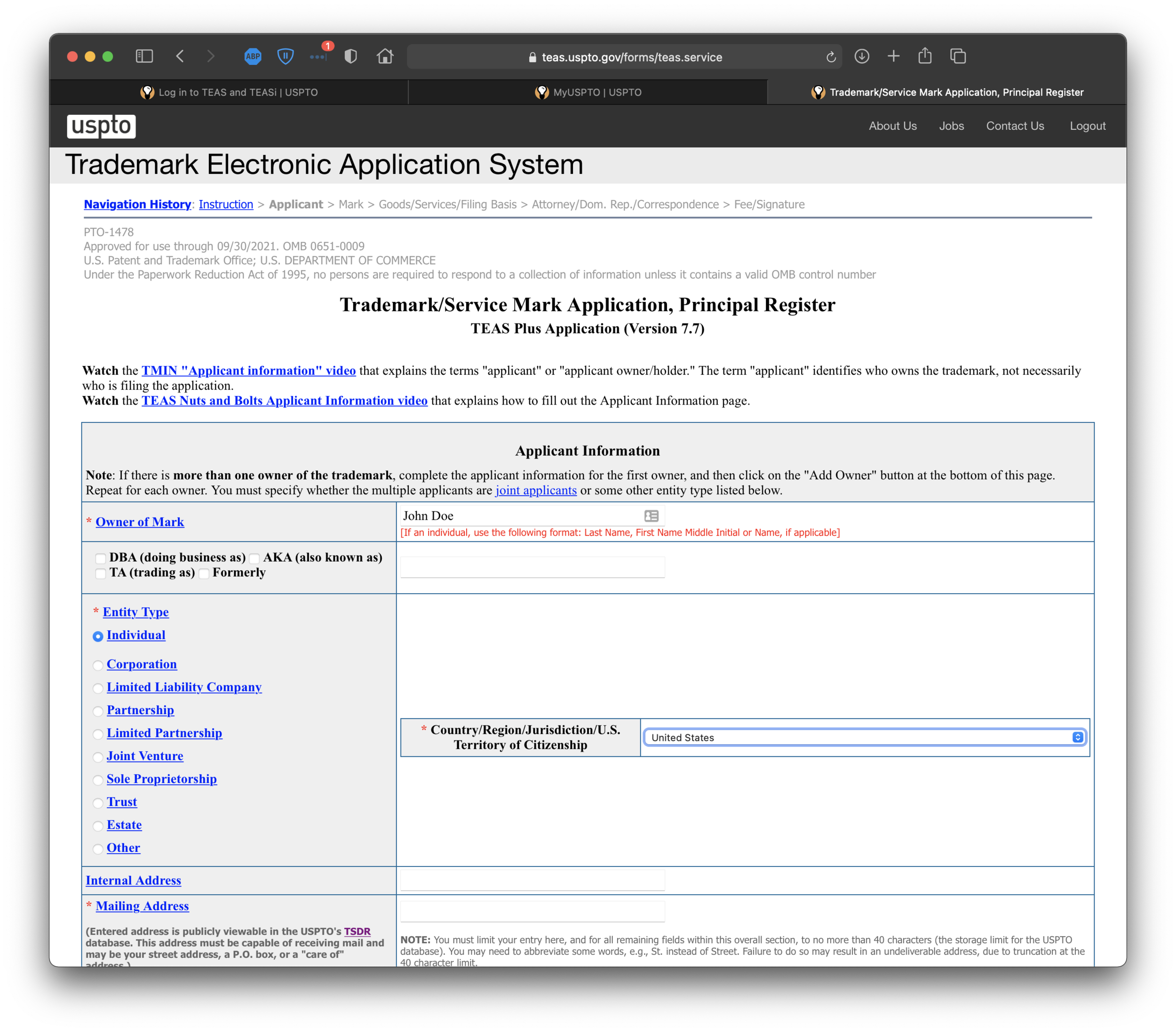Open the downloads icon in toolbar
The height and width of the screenshot is (1032, 1176).
click(x=861, y=56)
